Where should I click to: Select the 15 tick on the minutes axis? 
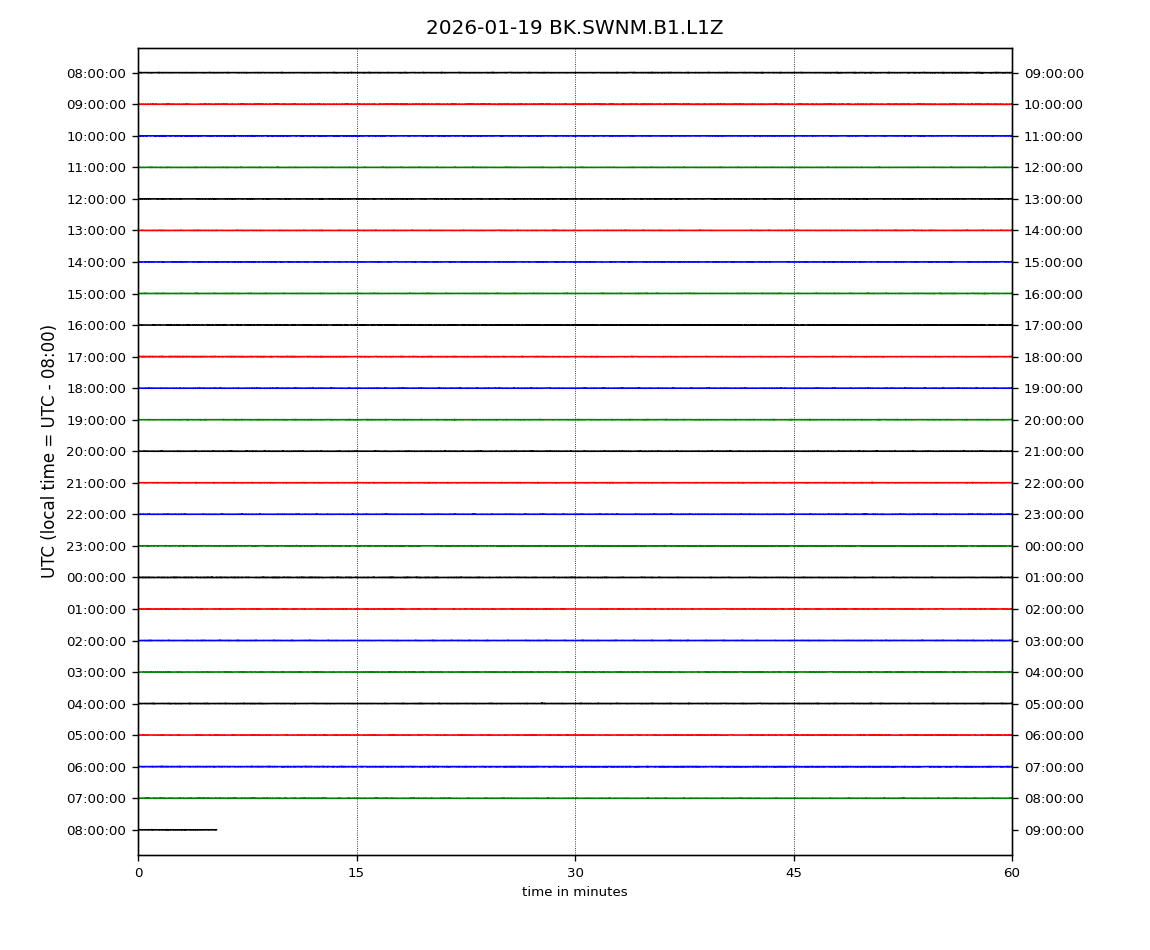pyautogui.click(x=356, y=873)
